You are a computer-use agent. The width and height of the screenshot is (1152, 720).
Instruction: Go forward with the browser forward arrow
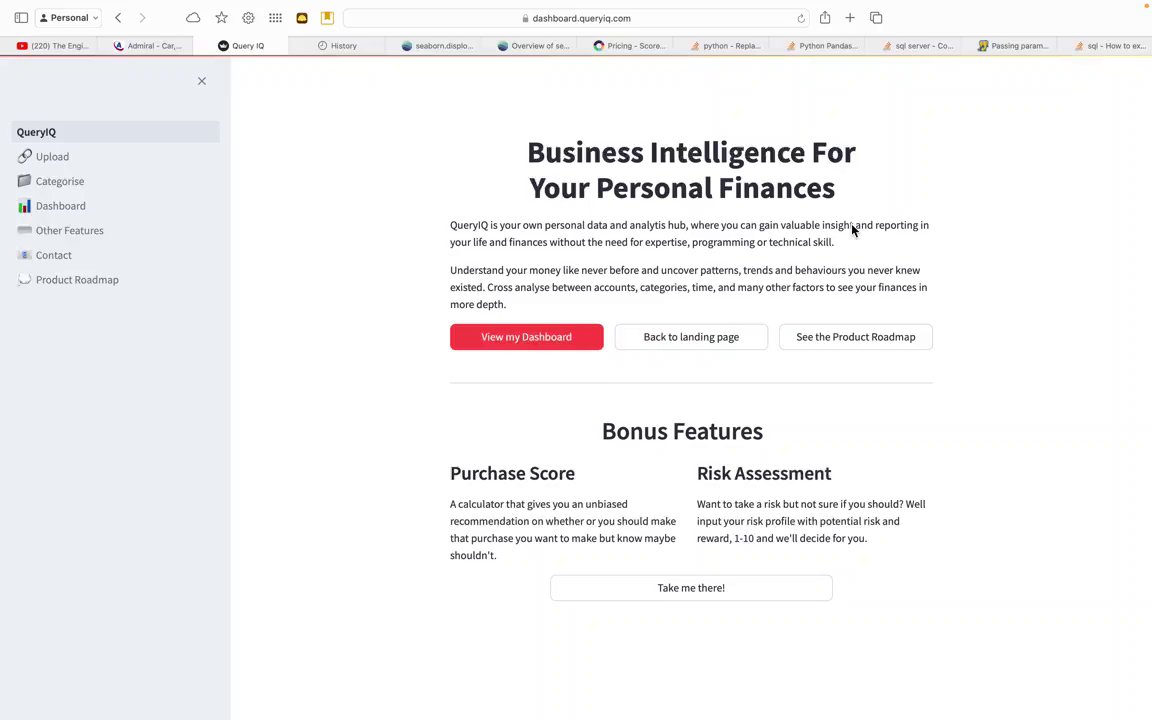(x=143, y=18)
